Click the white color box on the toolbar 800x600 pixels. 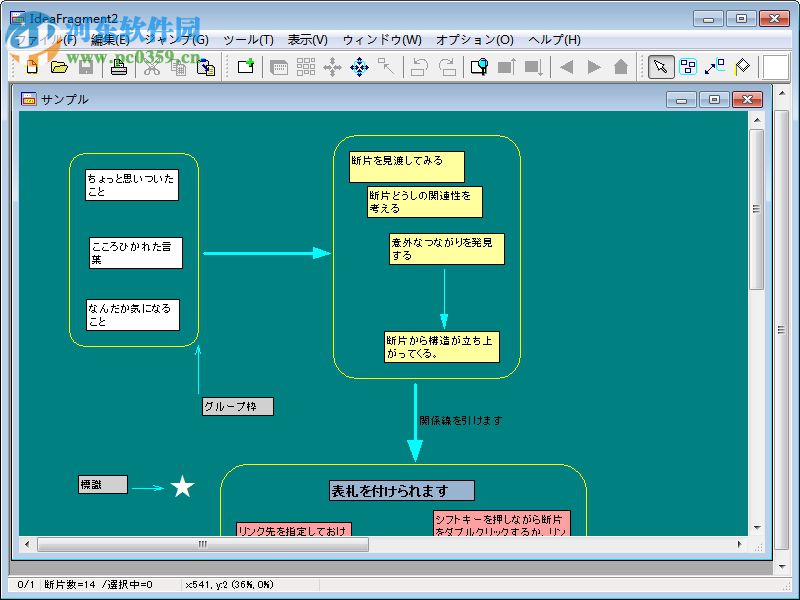[x=777, y=67]
